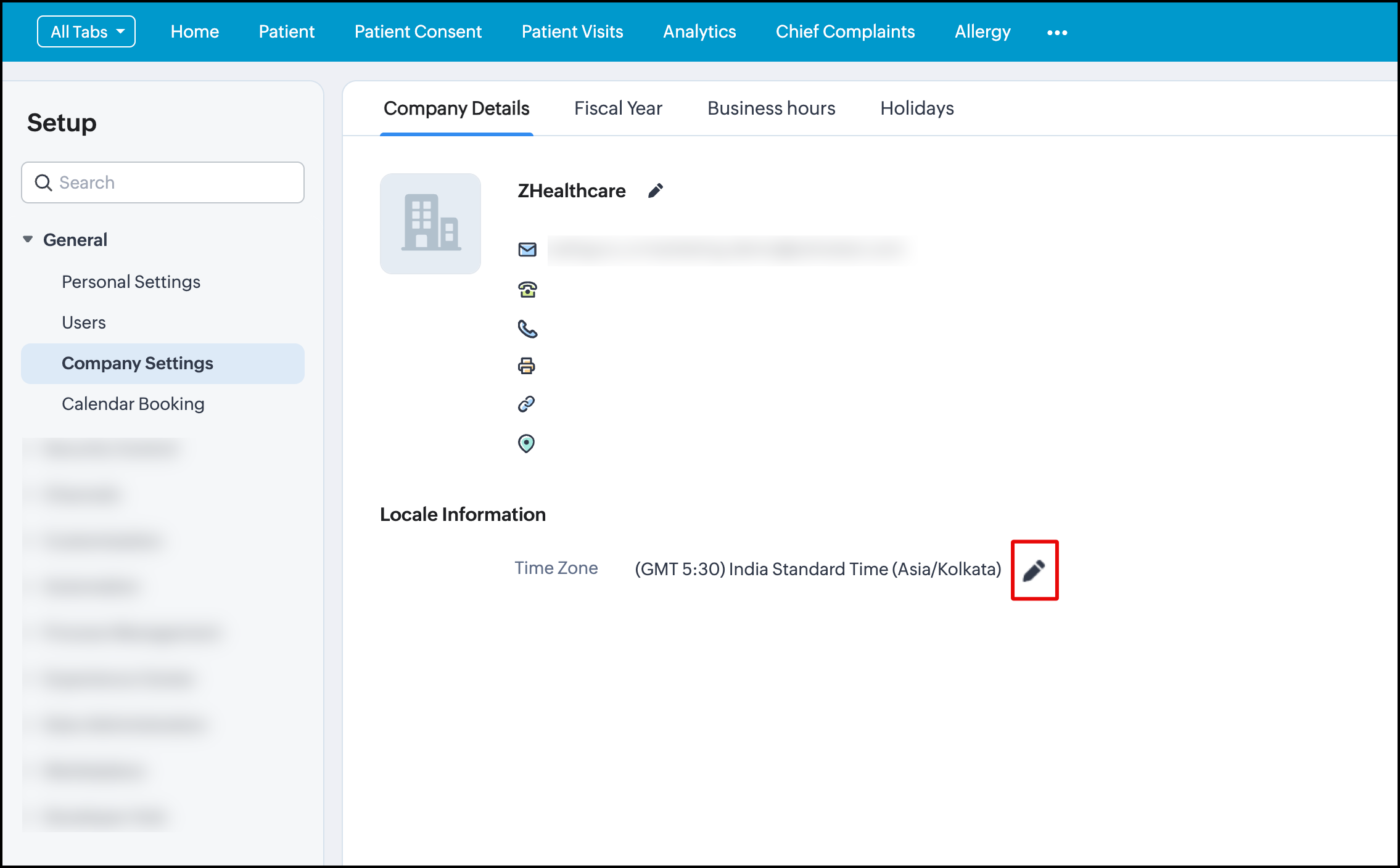This screenshot has height=868, width=1400.
Task: Go to the Holidays tab
Action: 916,108
